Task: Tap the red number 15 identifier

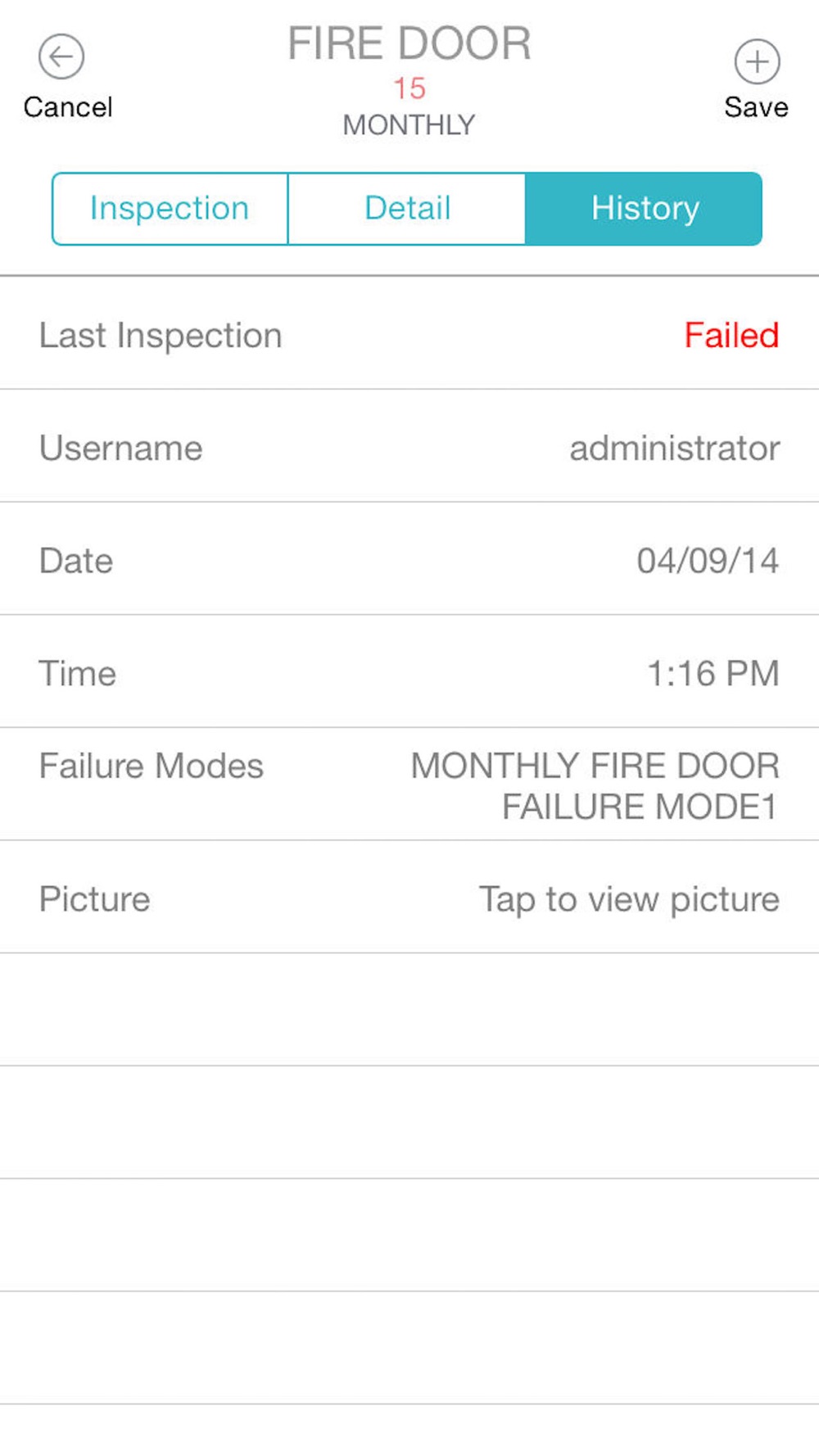Action: click(x=409, y=88)
